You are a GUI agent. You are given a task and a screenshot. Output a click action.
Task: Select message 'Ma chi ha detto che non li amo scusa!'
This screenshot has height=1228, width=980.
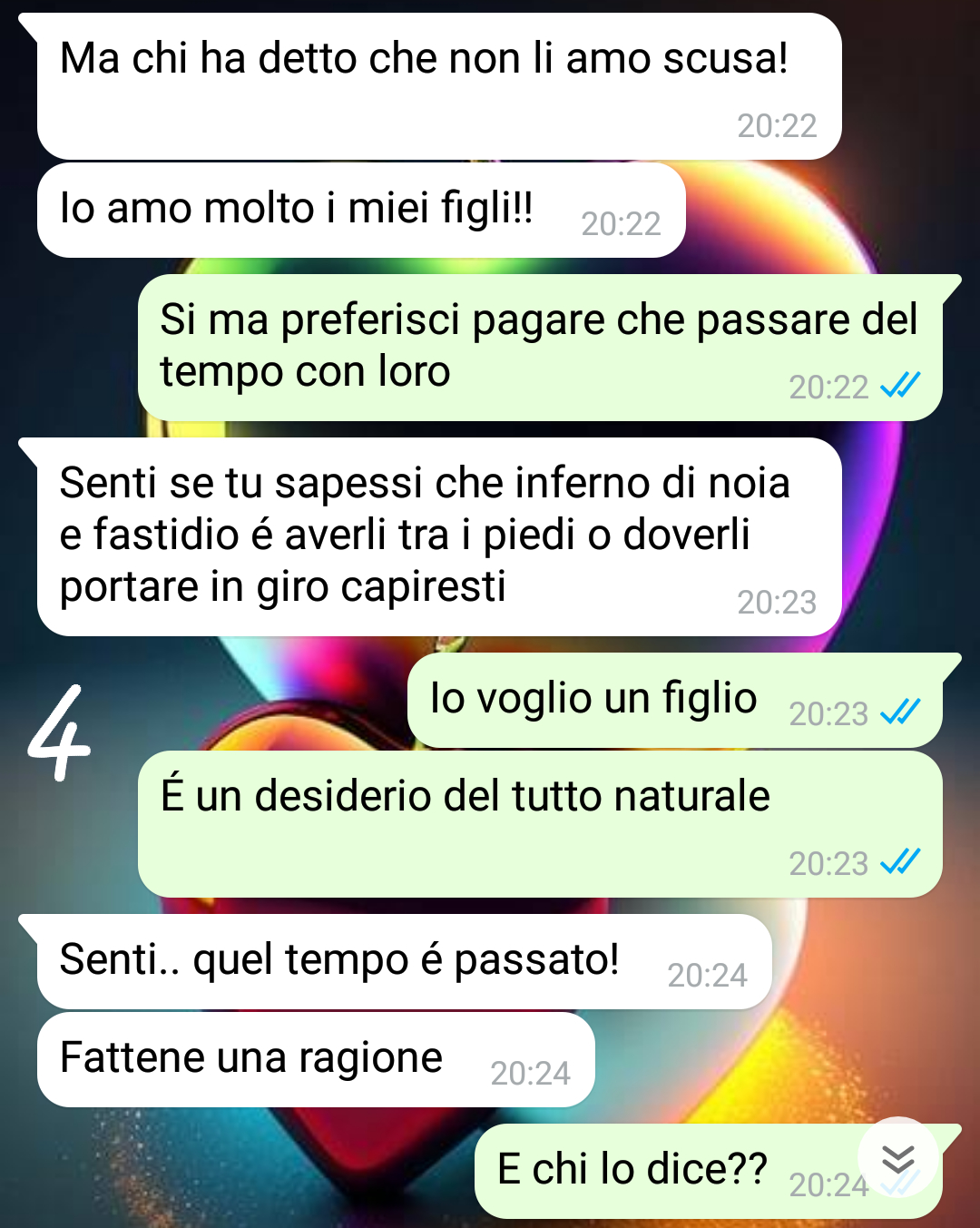pyautogui.click(x=439, y=86)
